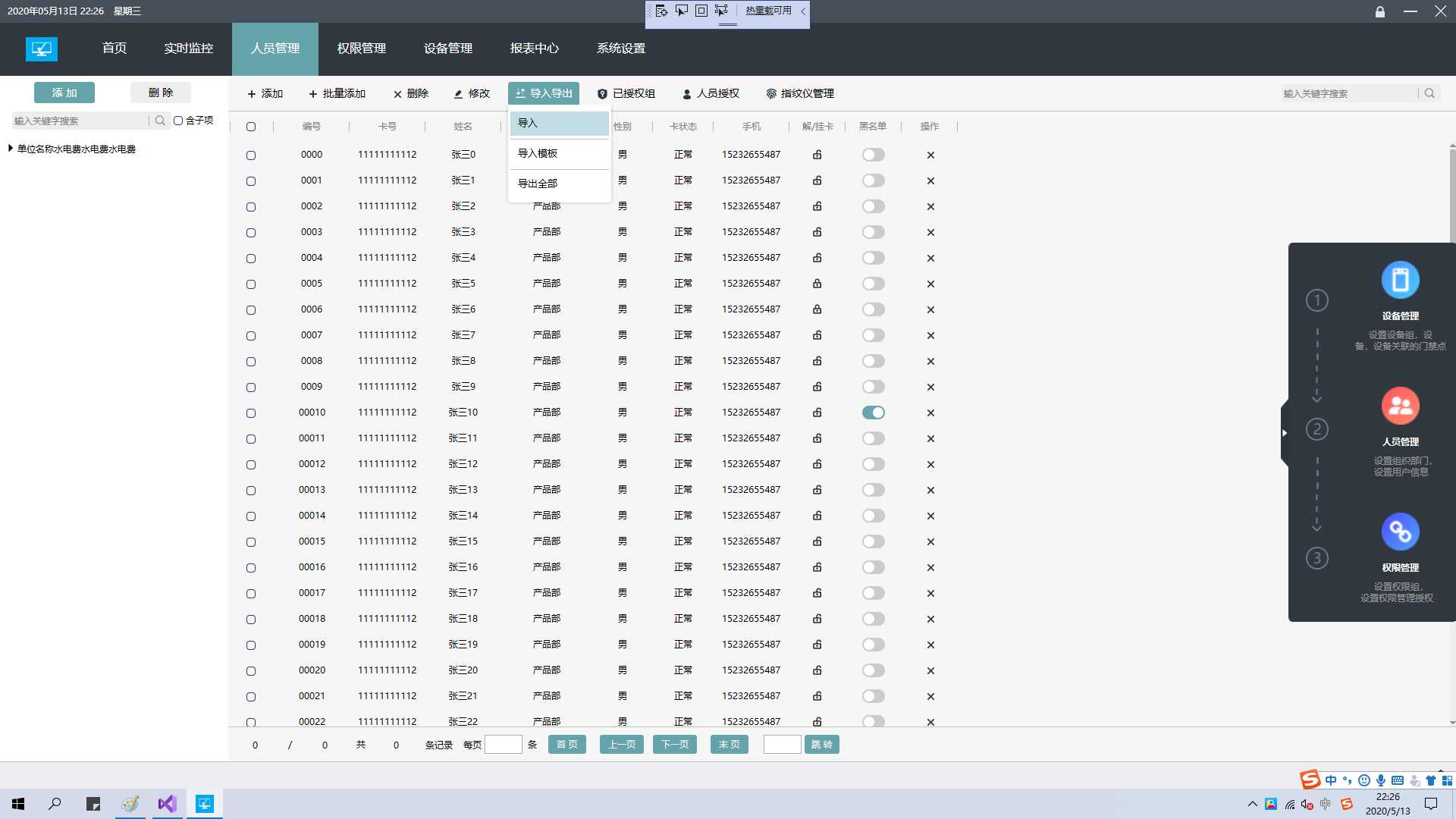Open the 导入导出 dropdown

tap(544, 93)
